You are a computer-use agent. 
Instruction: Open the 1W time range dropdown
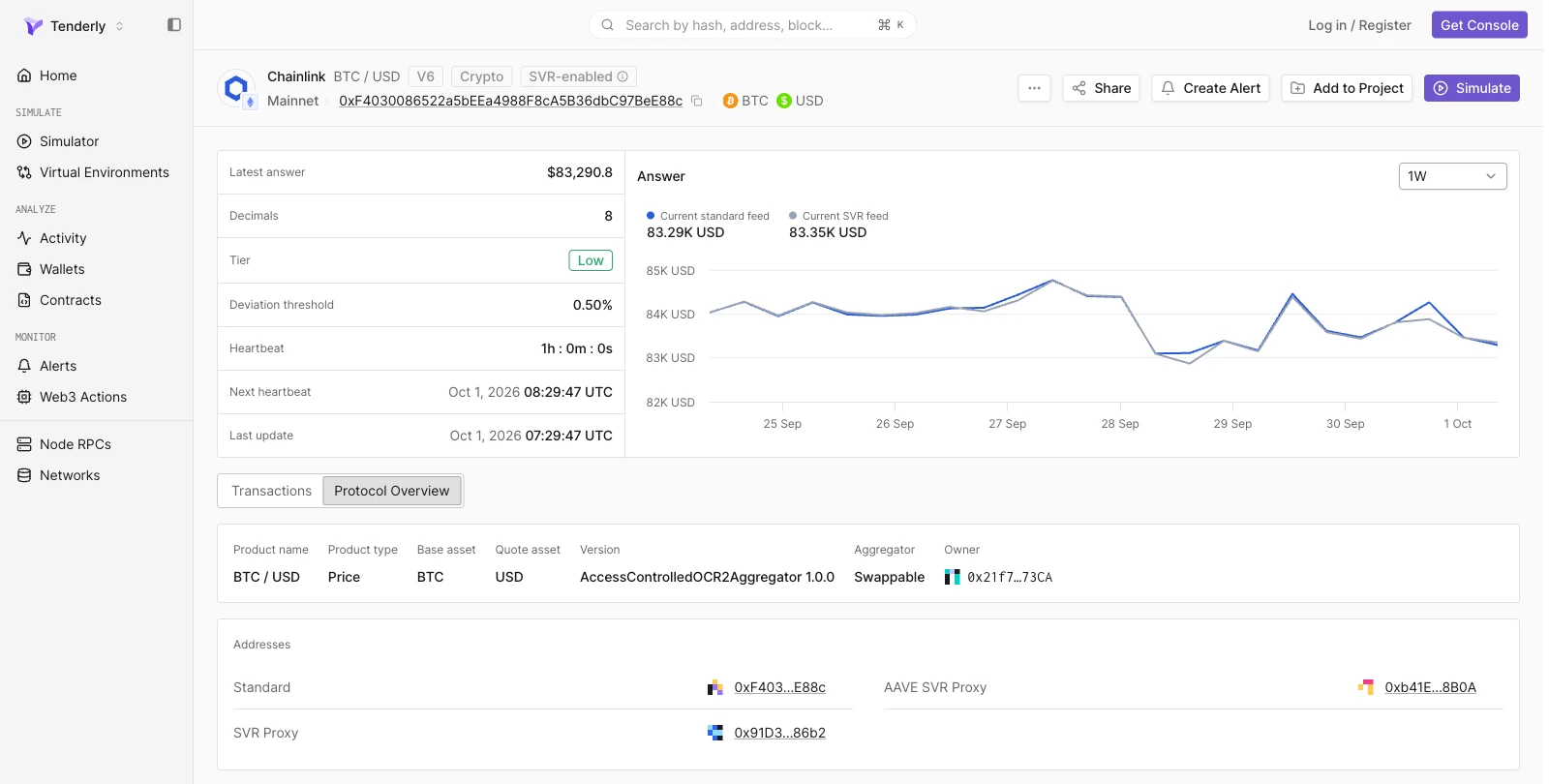(x=1452, y=176)
